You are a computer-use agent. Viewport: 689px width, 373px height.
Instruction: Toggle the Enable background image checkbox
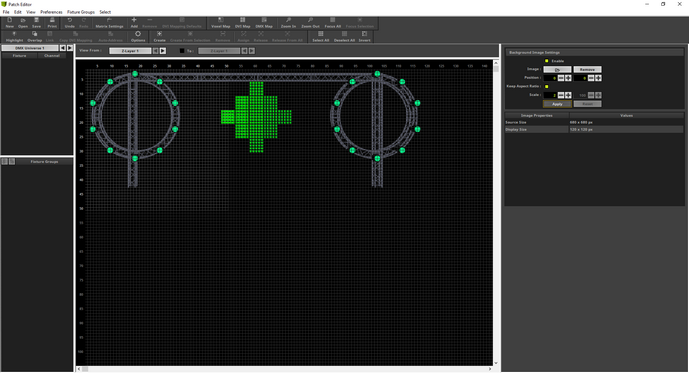(547, 61)
